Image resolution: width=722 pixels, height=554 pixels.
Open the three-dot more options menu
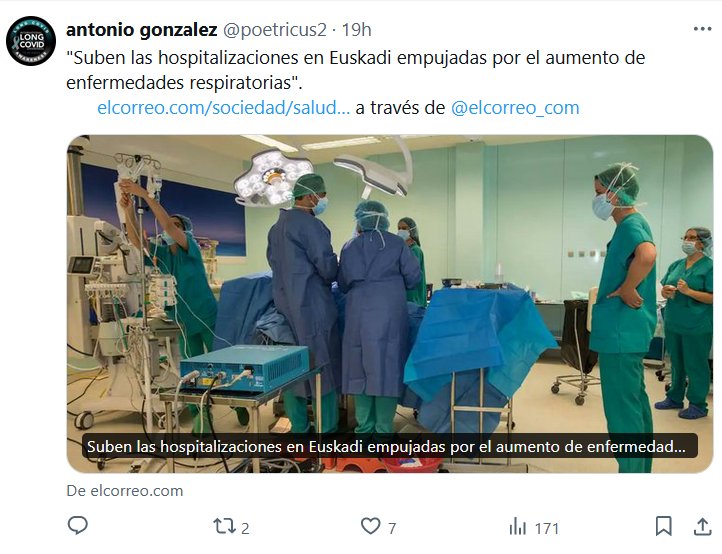pyautogui.click(x=702, y=29)
